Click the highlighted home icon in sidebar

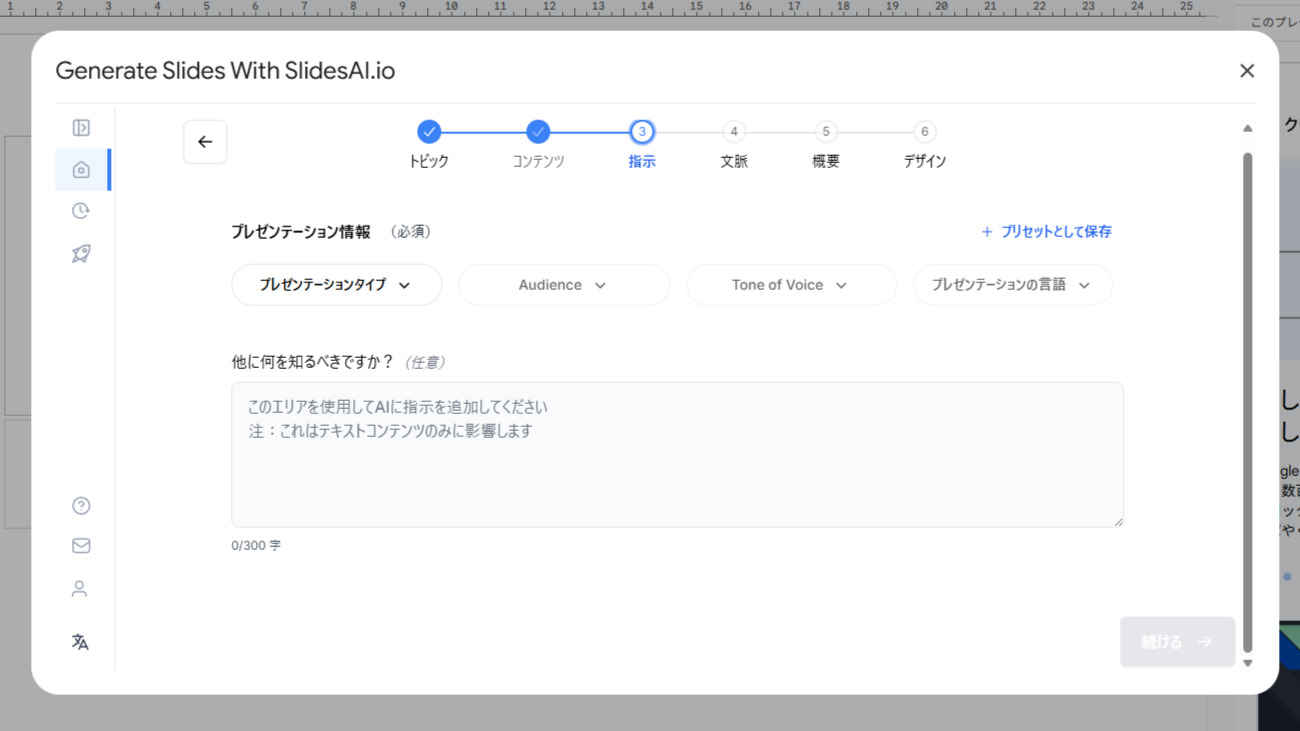pyautogui.click(x=80, y=169)
